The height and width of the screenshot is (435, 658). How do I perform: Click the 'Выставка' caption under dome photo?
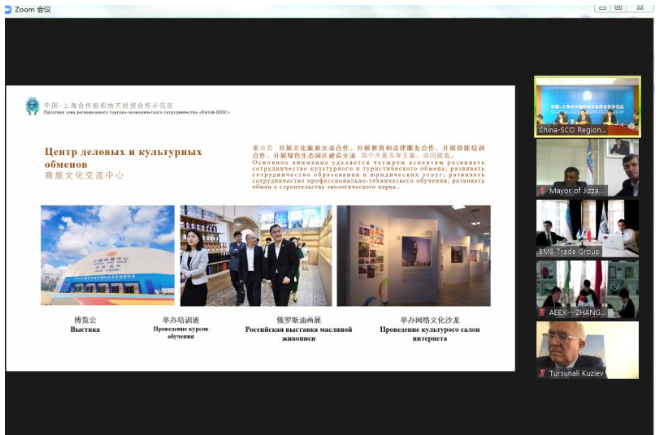click(85, 328)
